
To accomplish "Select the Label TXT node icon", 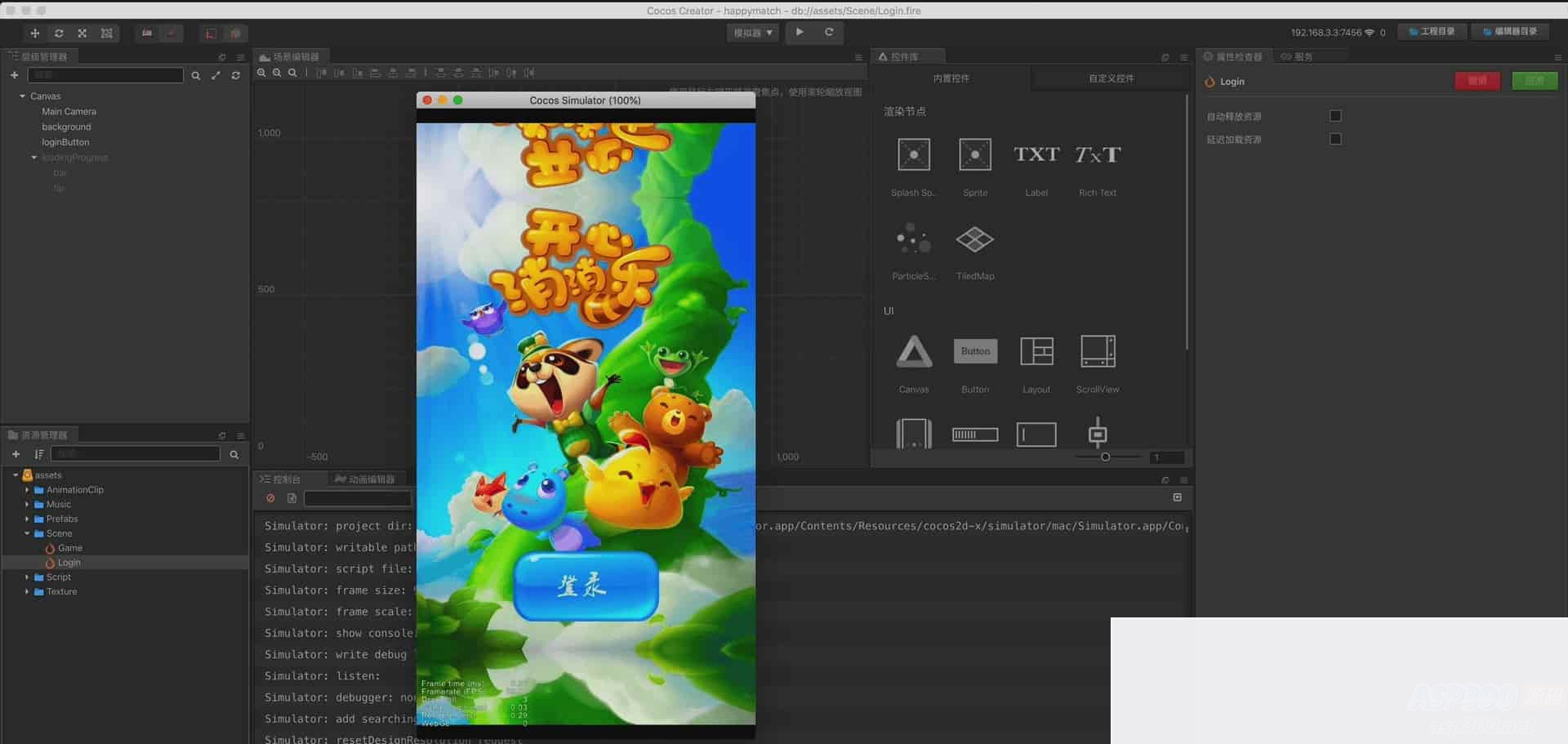I will 1036,154.
